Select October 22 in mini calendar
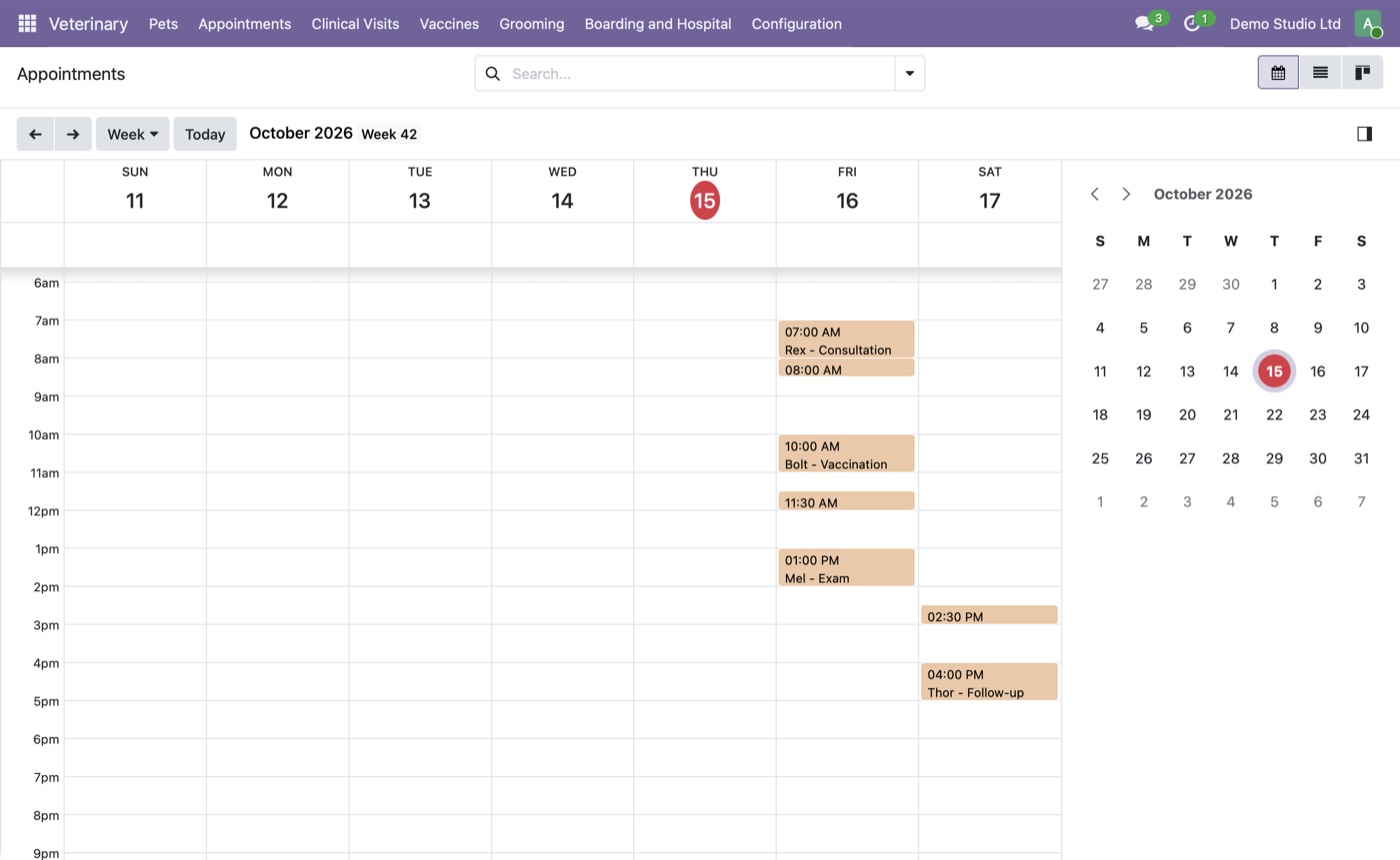Screen dimensions: 1400x860 pyautogui.click(x=1274, y=415)
